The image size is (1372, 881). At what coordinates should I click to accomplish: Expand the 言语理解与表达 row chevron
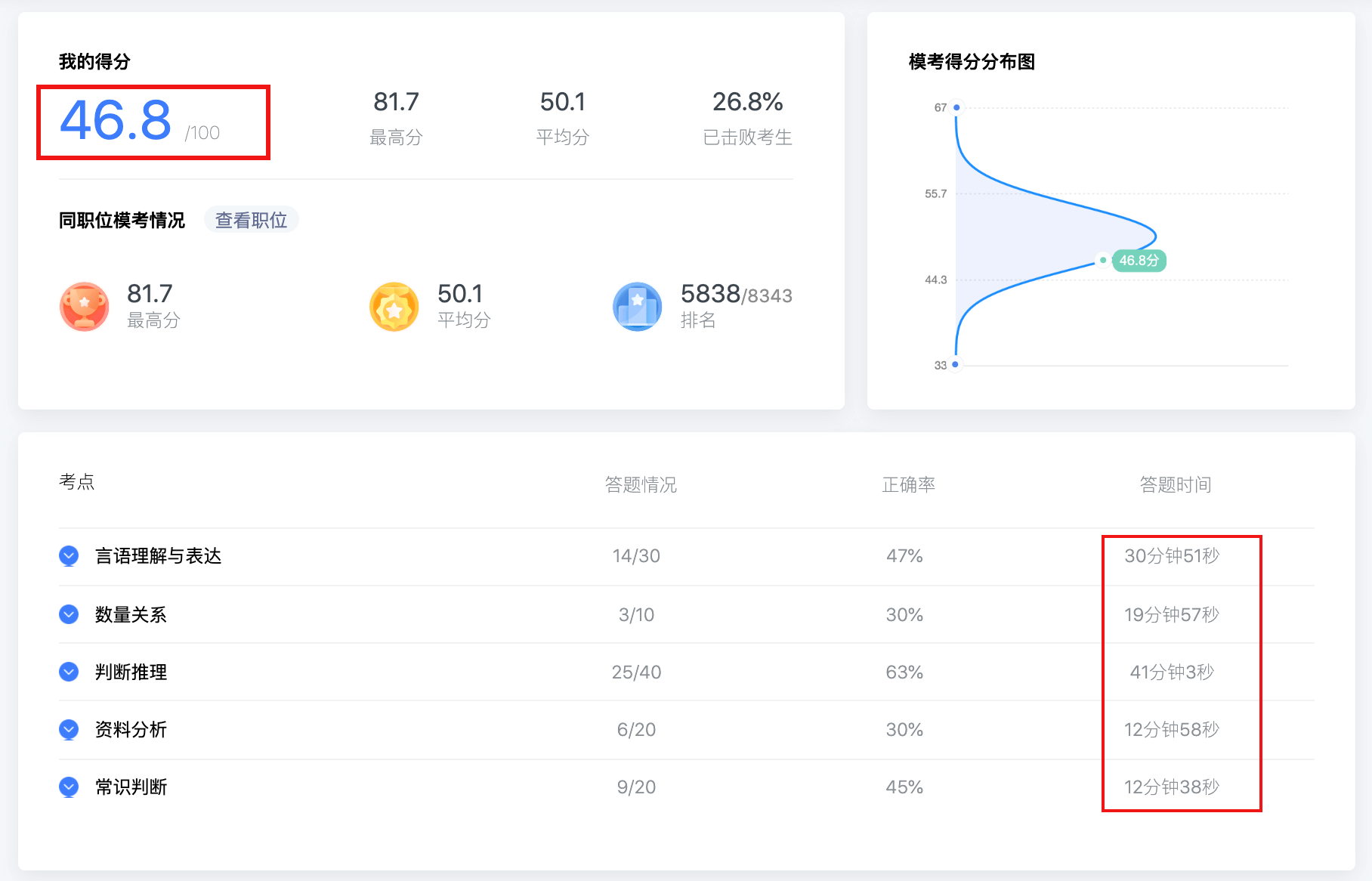[x=69, y=556]
